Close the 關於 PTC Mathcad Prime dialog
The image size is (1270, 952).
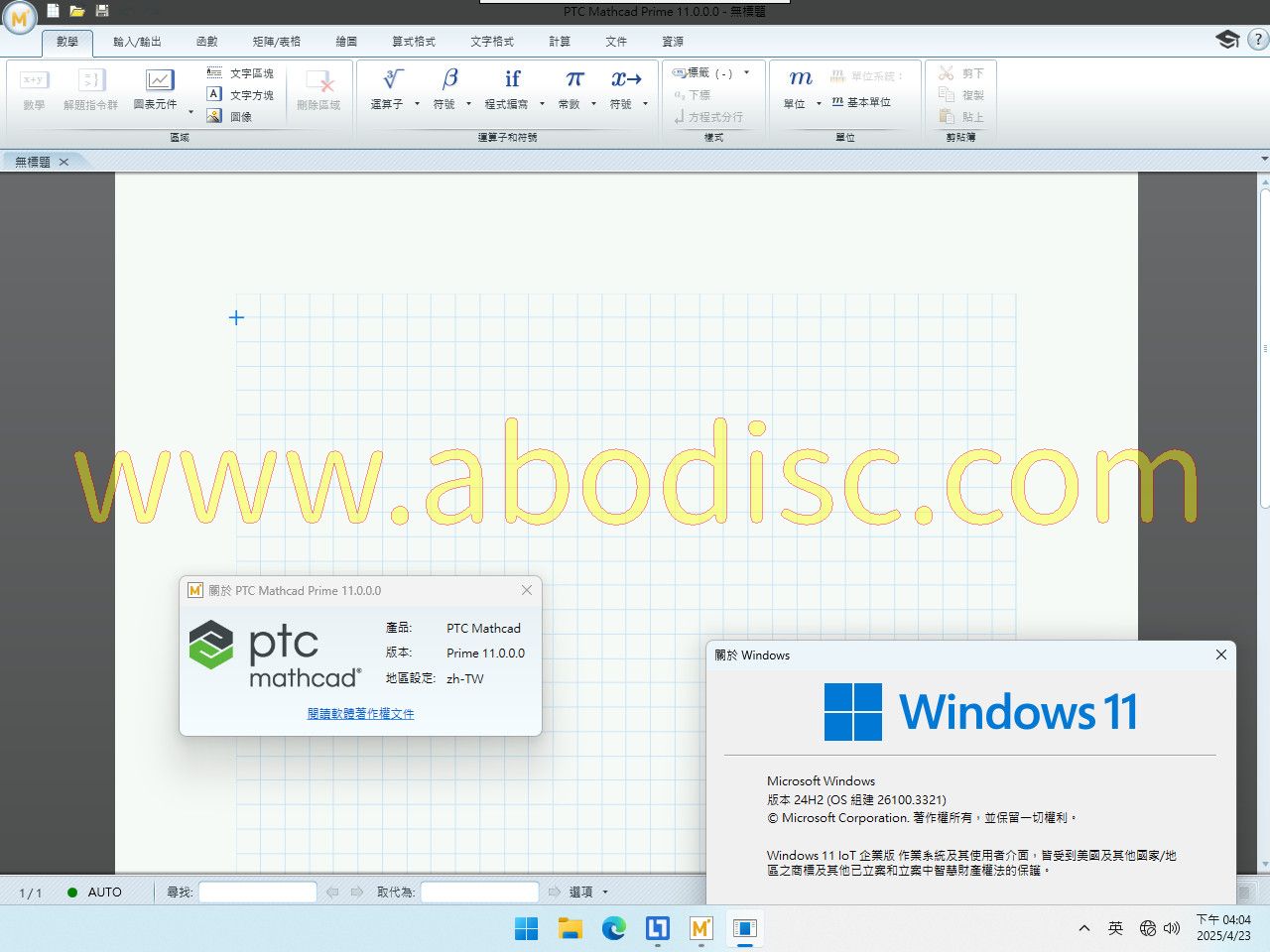pos(527,590)
